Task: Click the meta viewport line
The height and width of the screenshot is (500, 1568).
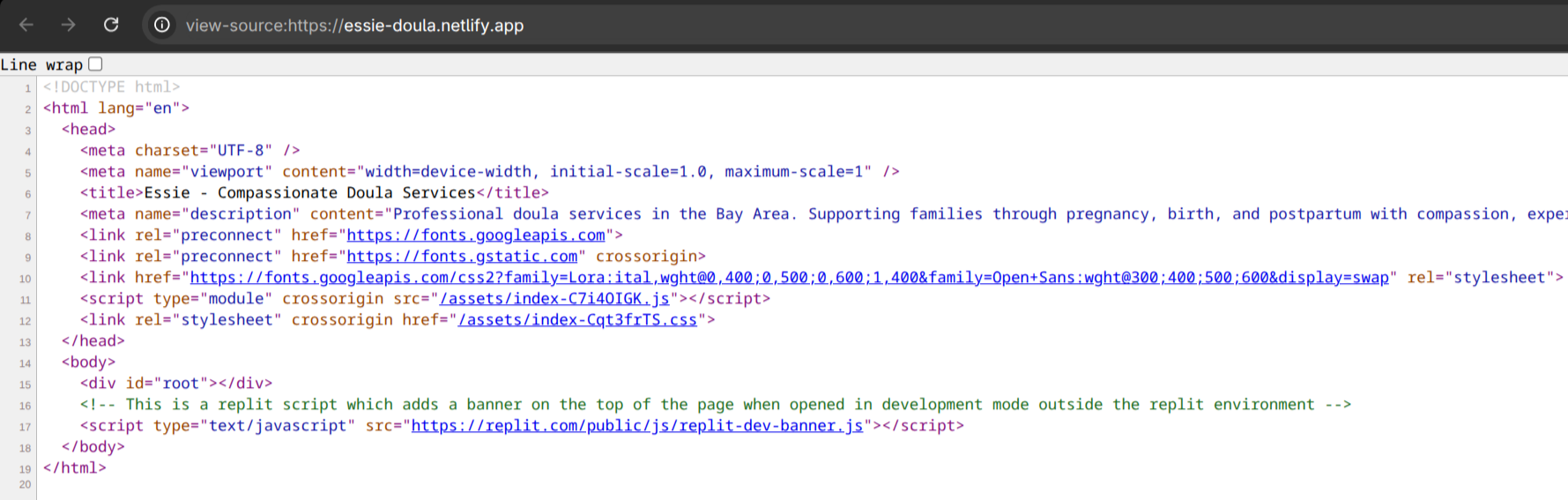Action: pyautogui.click(x=490, y=172)
